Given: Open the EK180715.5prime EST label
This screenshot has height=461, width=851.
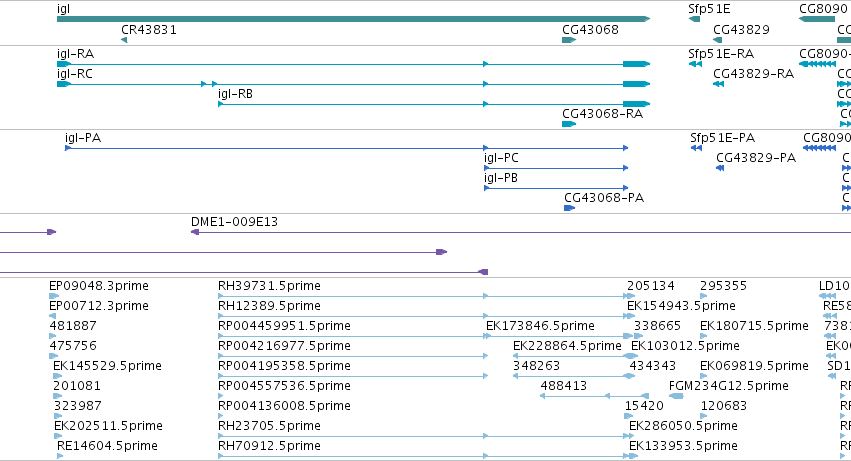Looking at the screenshot, I should click(754, 326).
